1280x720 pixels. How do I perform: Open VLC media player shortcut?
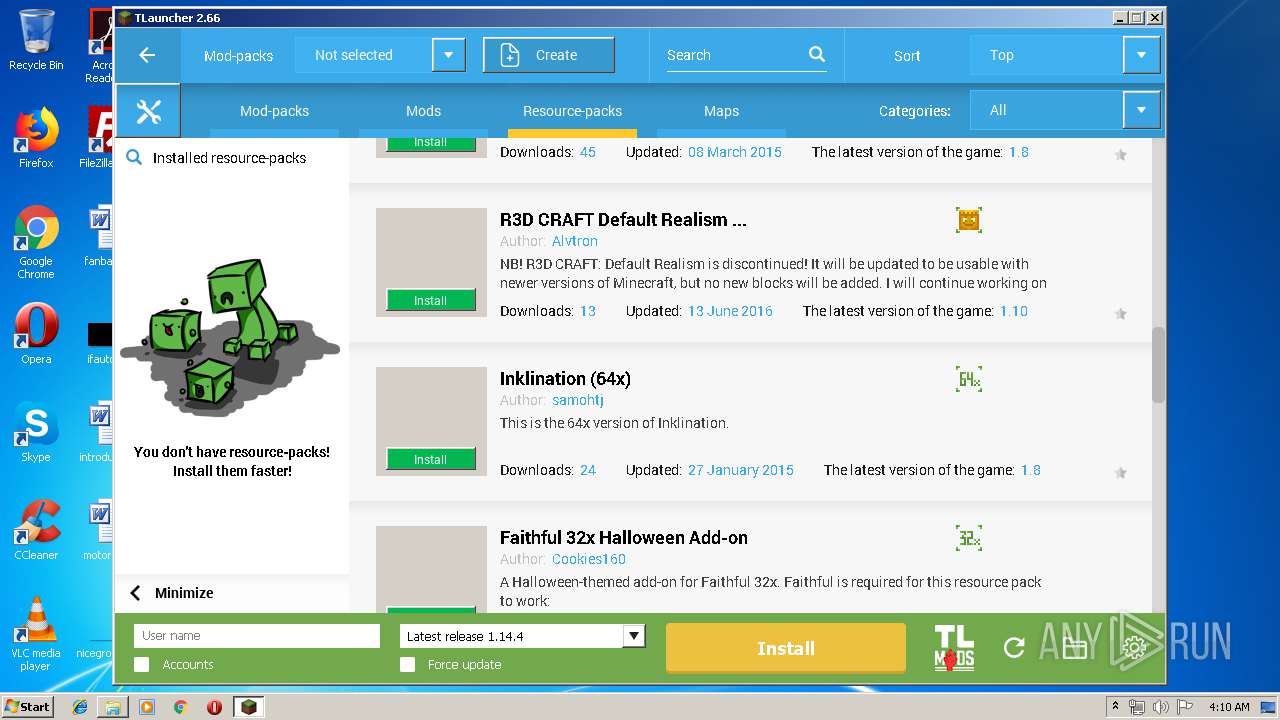click(36, 635)
